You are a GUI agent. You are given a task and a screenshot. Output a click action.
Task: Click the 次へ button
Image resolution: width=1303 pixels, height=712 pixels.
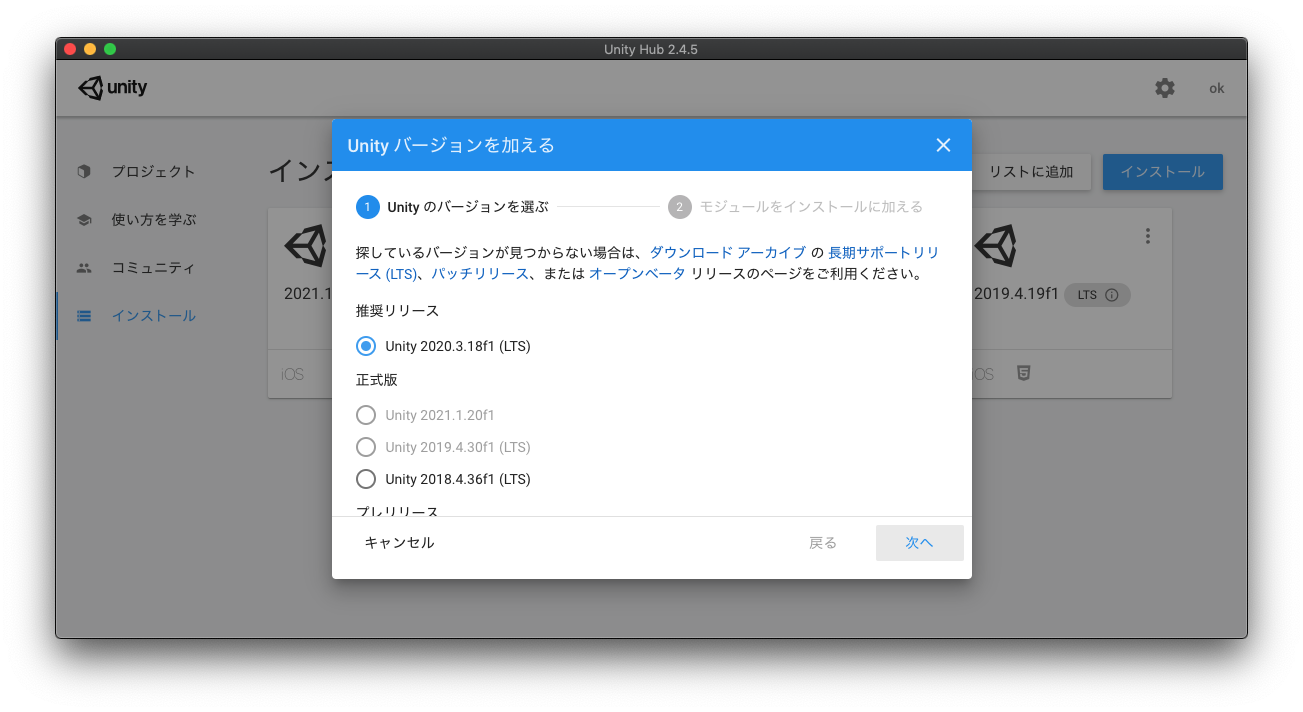click(x=919, y=543)
